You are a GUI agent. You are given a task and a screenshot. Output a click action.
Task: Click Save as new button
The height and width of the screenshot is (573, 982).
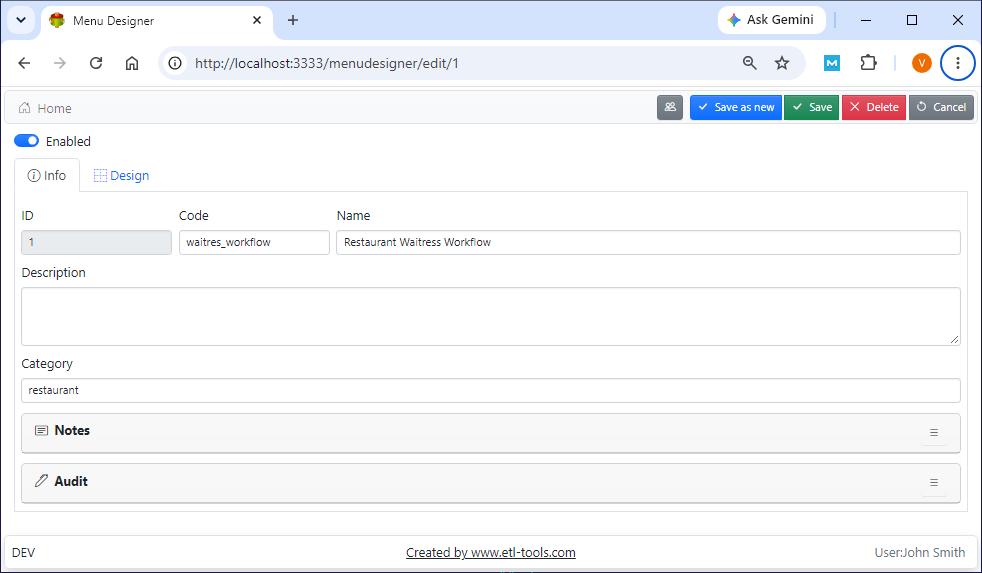[x=736, y=107]
